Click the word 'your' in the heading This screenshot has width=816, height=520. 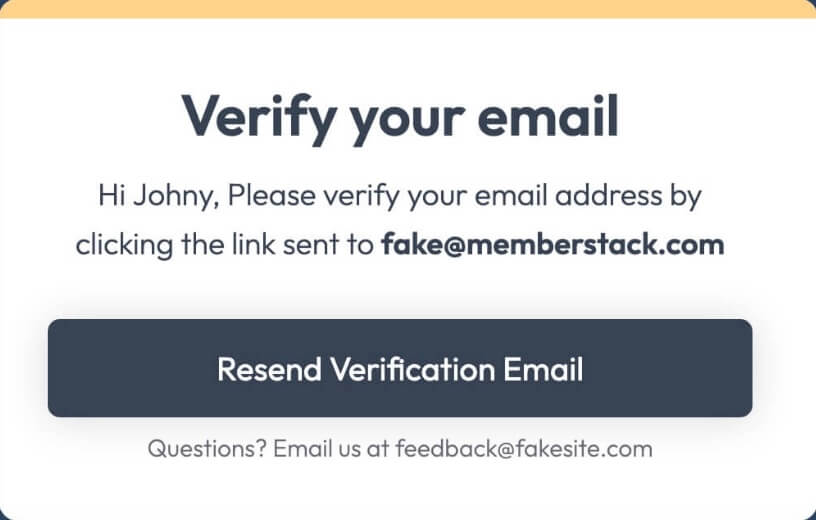(407, 123)
